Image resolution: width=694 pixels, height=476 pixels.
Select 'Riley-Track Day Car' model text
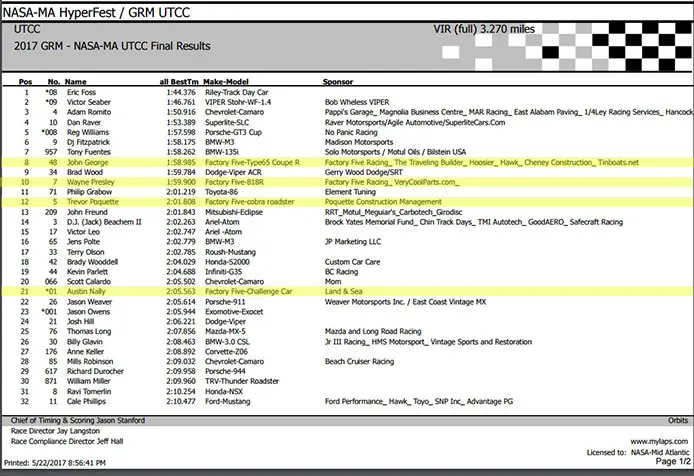tap(237, 92)
